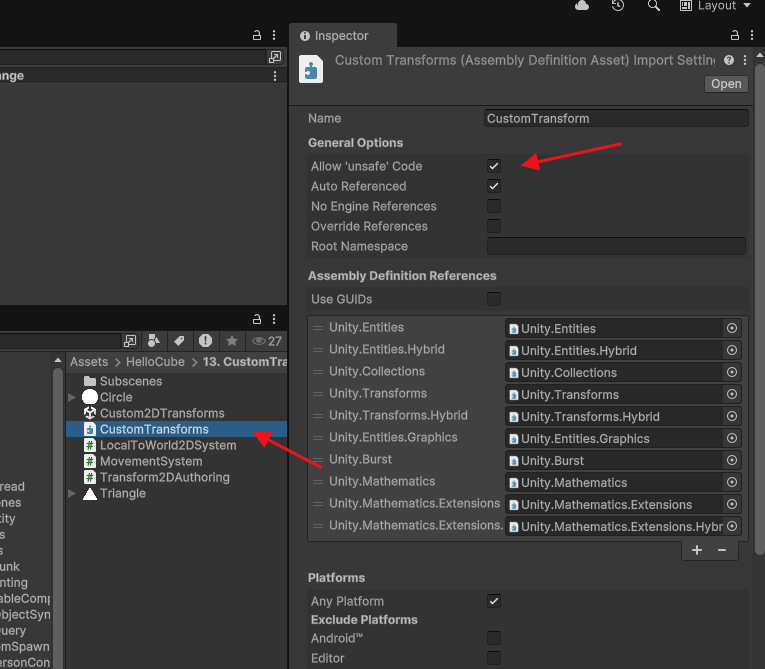Viewport: 765px width, 669px height.
Task: Open the upper left panel kebab menu
Action: click(274, 35)
